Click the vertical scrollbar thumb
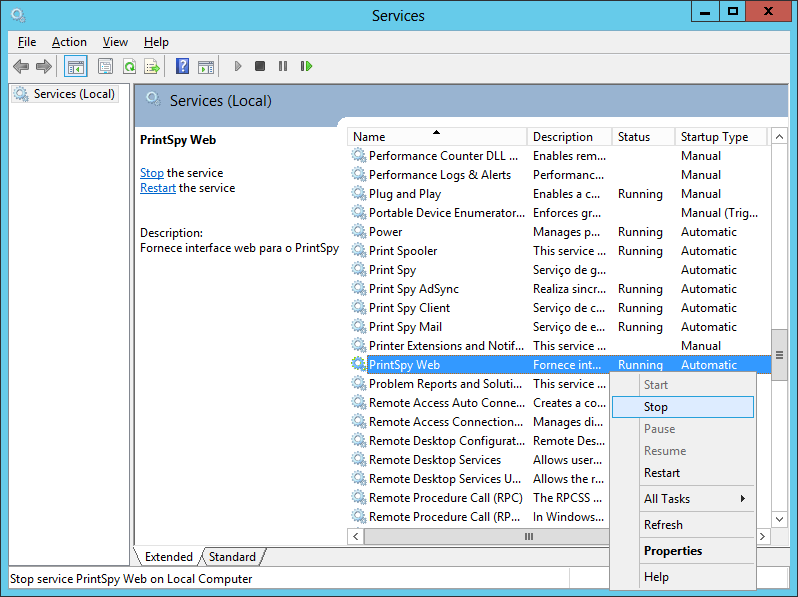The image size is (798, 597). click(779, 355)
